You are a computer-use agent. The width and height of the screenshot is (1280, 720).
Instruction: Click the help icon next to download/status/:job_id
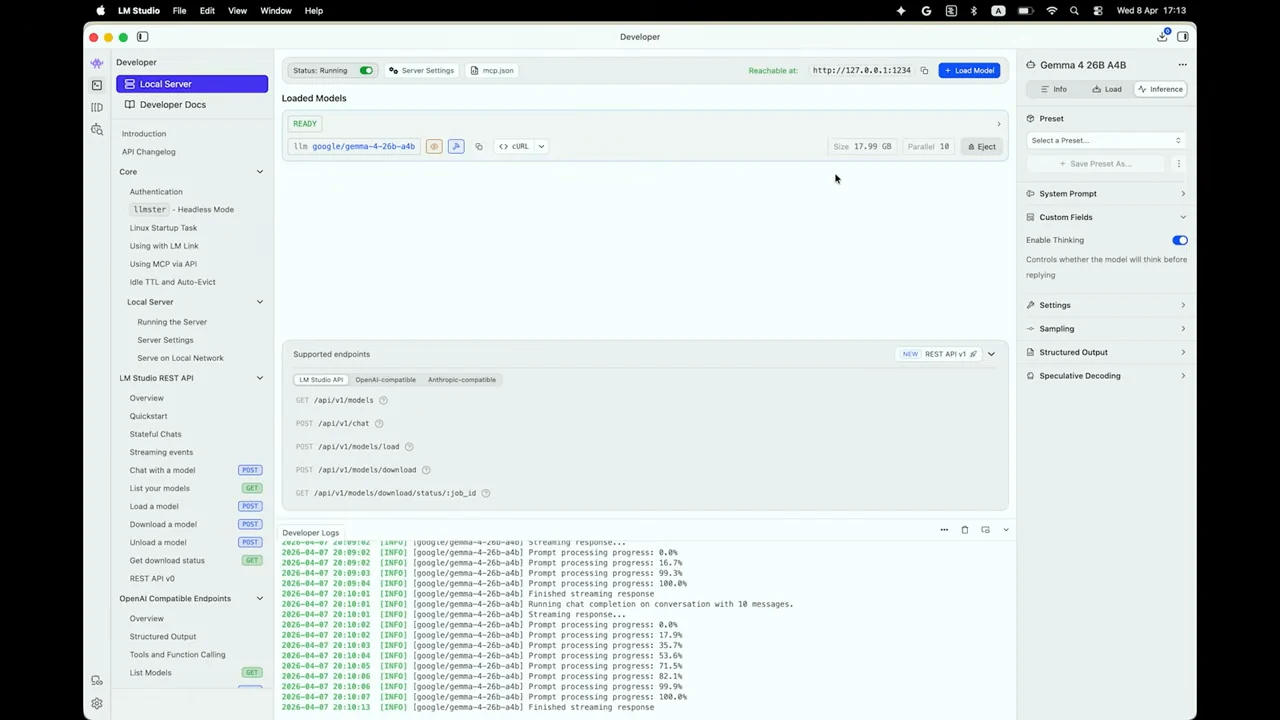pos(486,493)
